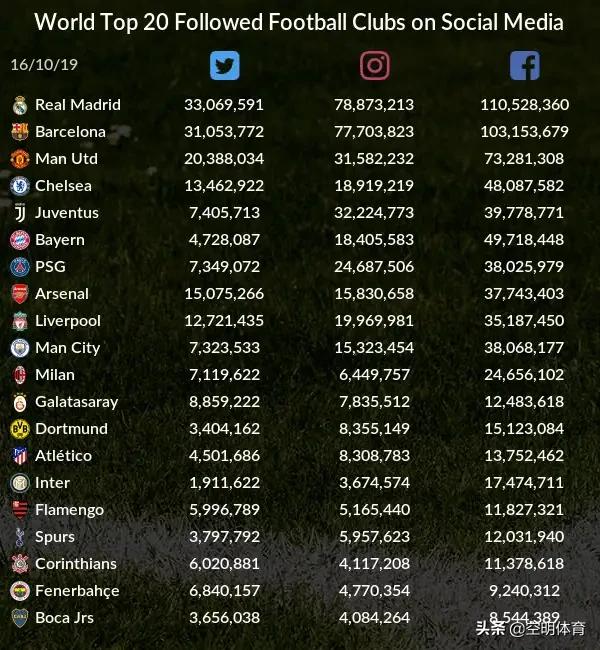The height and width of the screenshot is (650, 600).
Task: Select Barcelona's Facebook count 103,153,679
Action: point(525,132)
